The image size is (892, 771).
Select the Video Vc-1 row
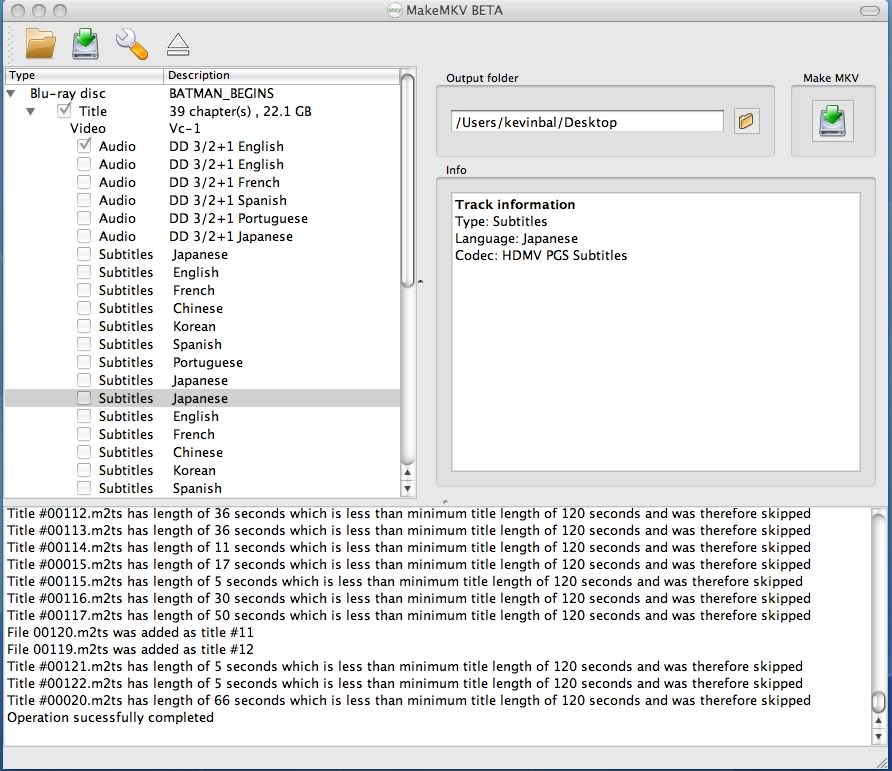202,129
